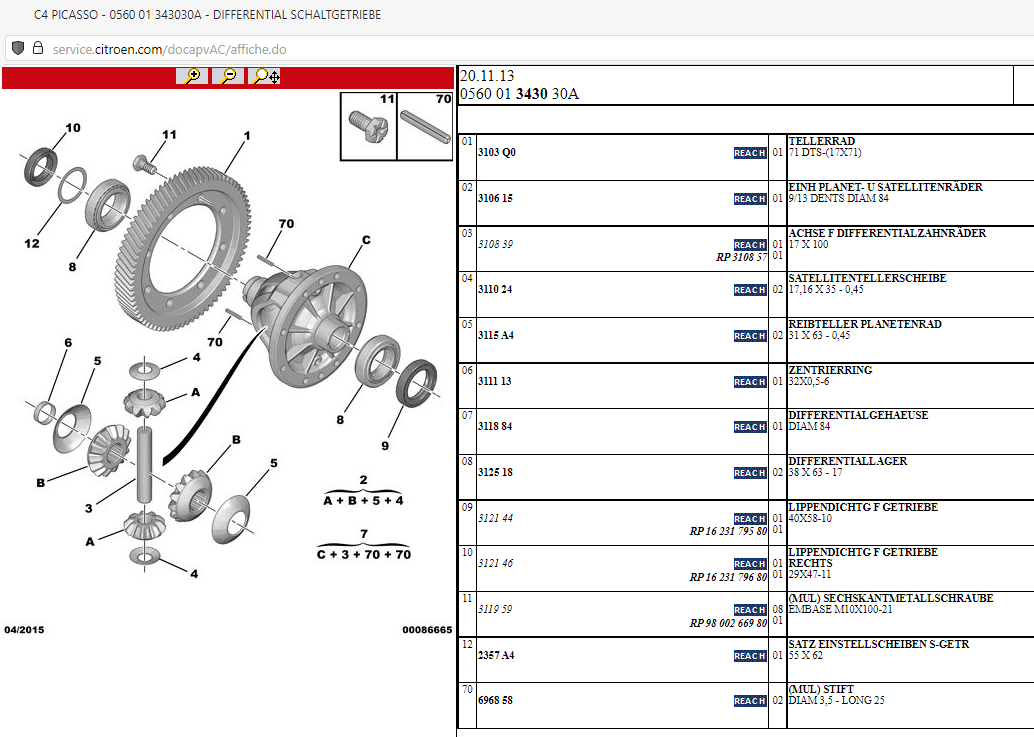Click REACH badge for part 3118 84
Viewport: 1034px width, 737px height.
(750, 427)
